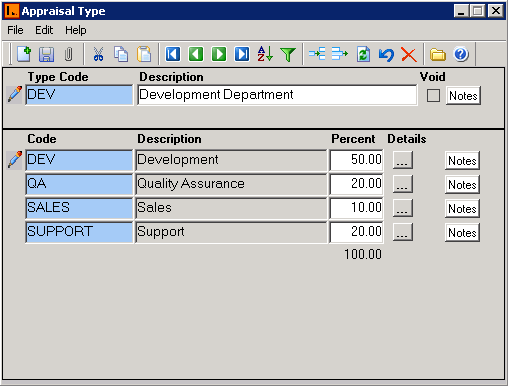Click the SUPPORT code cell

79,232
